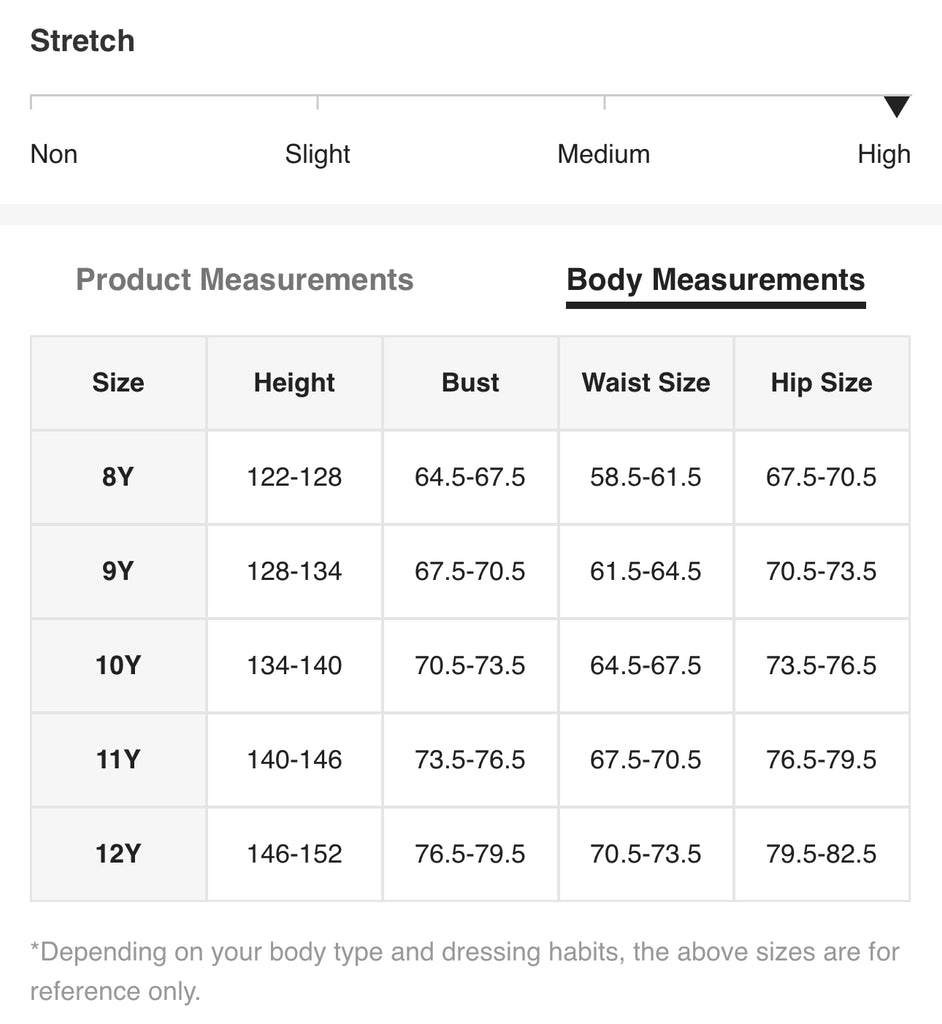Click the High stretch triangle marker
Viewport: 942px width, 1024px height.
pyautogui.click(x=897, y=106)
